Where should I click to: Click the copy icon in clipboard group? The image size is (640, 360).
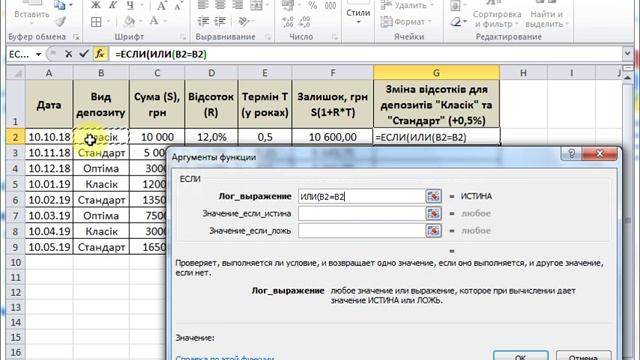[x=60, y=5]
